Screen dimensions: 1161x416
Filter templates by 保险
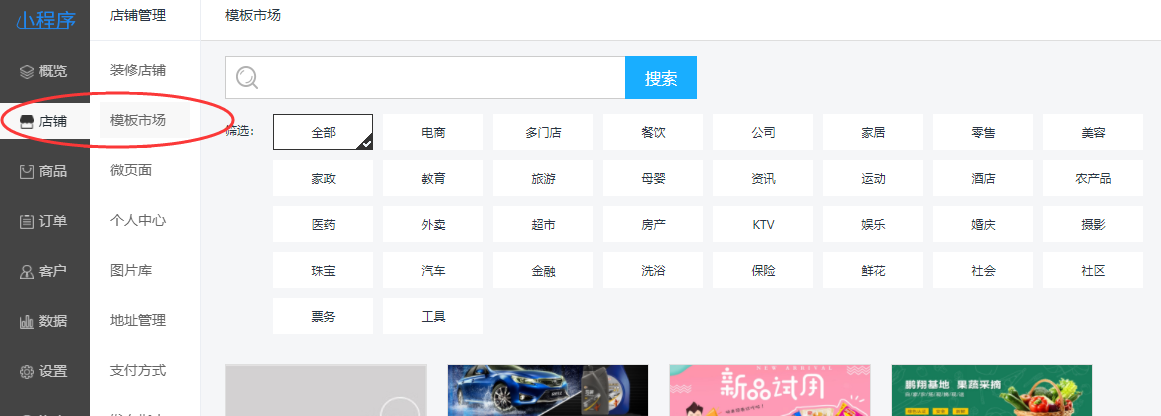tap(763, 270)
